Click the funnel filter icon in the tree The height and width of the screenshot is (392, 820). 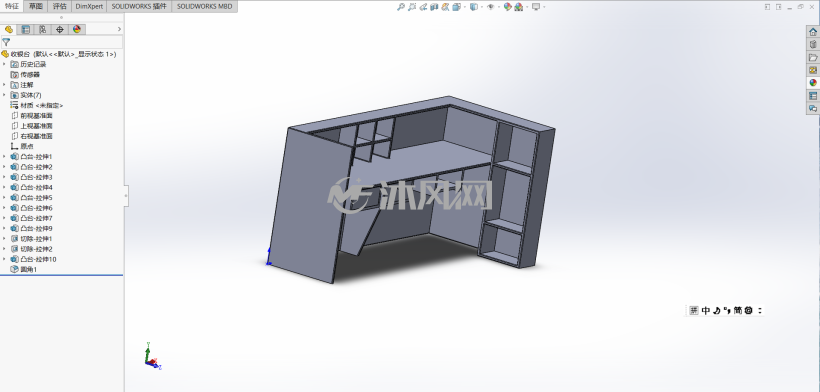(6, 42)
